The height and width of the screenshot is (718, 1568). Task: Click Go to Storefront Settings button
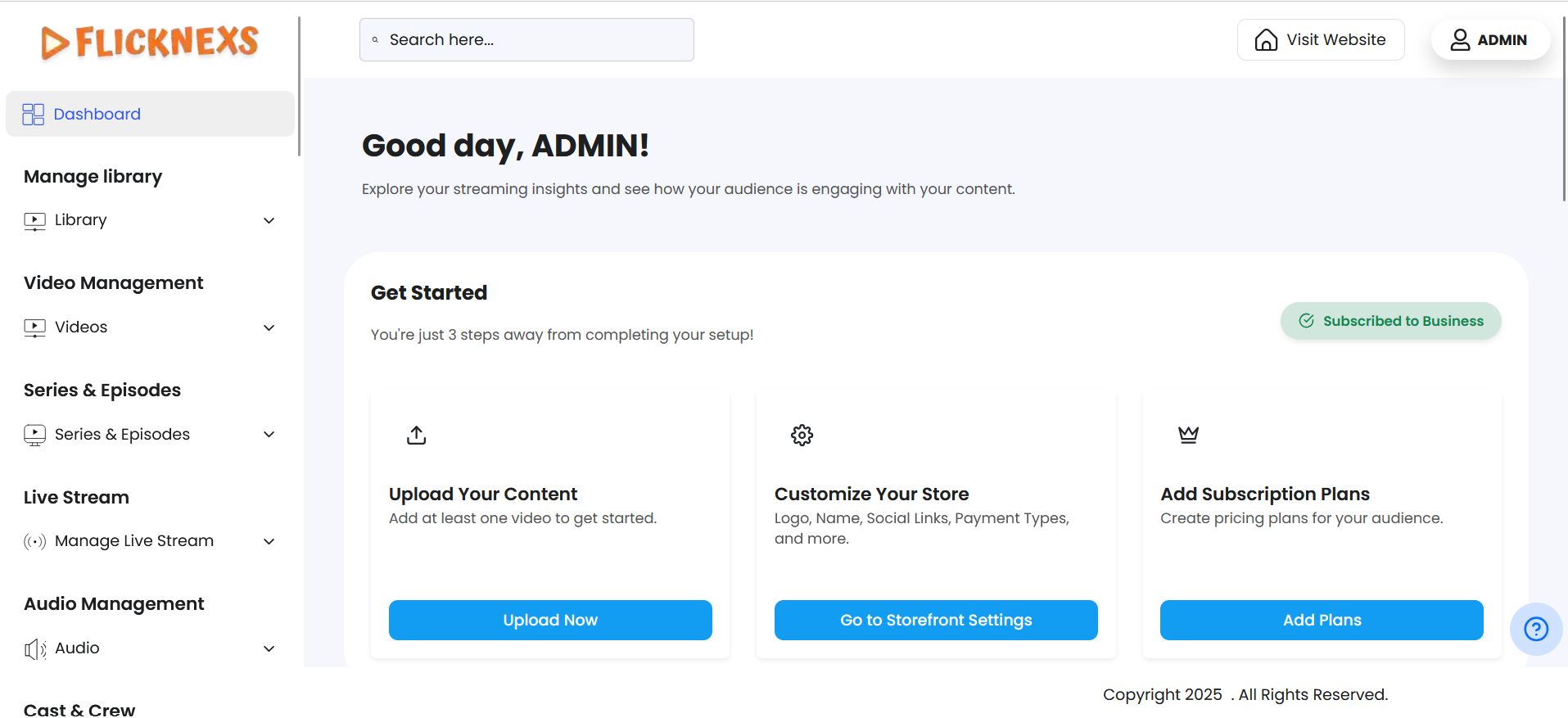pos(936,621)
